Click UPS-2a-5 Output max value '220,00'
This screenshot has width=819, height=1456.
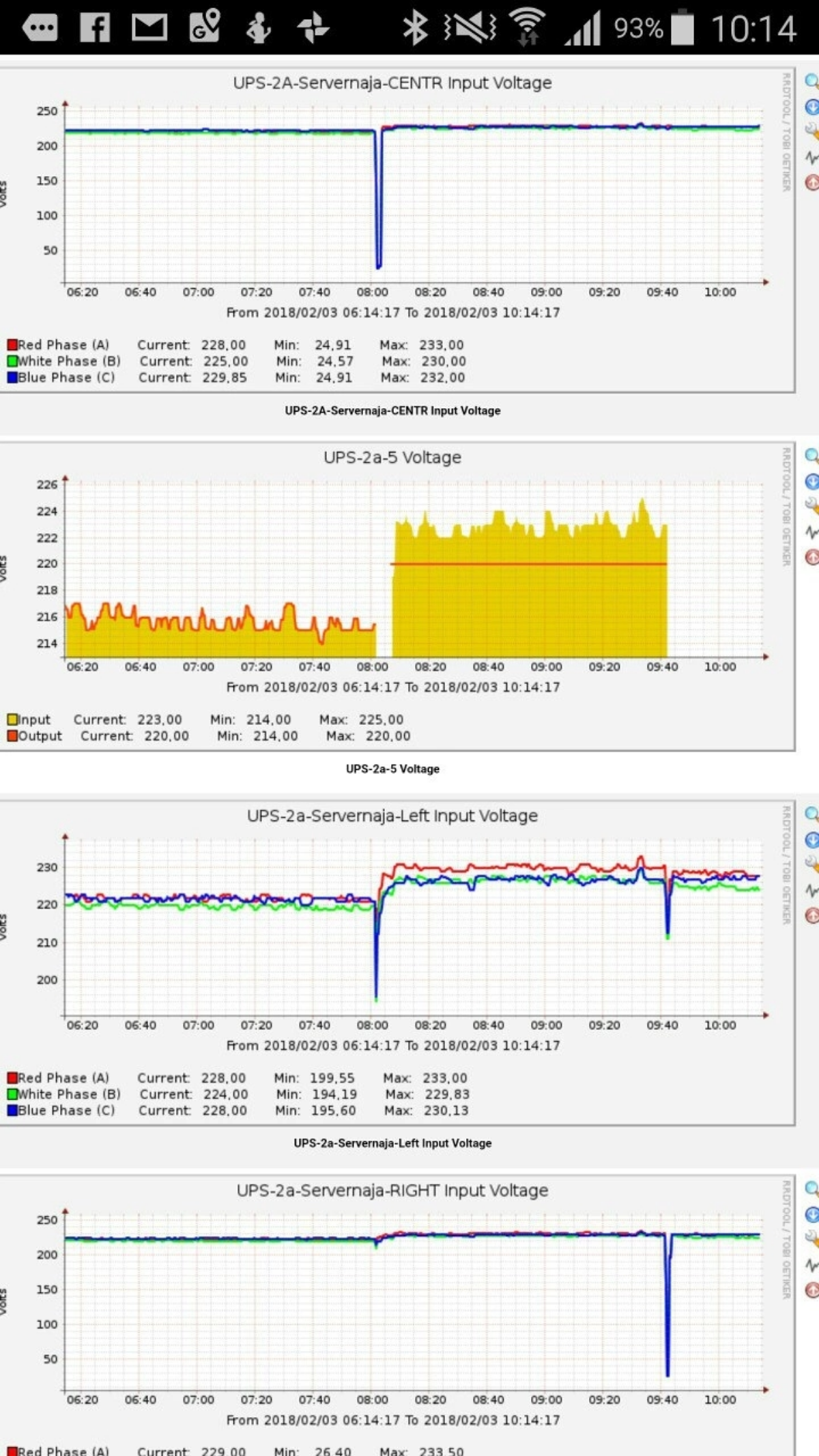[388, 736]
